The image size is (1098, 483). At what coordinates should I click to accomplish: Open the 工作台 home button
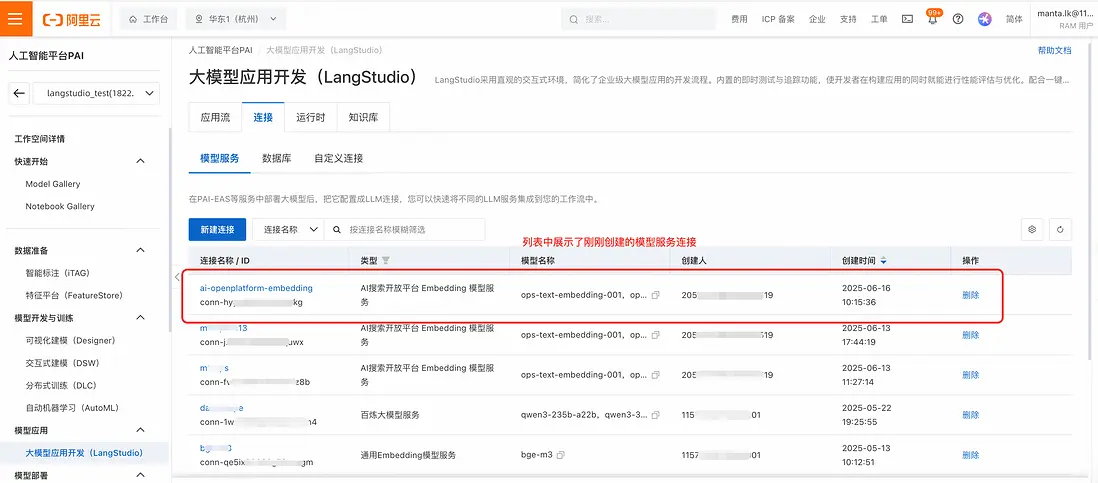[148, 19]
